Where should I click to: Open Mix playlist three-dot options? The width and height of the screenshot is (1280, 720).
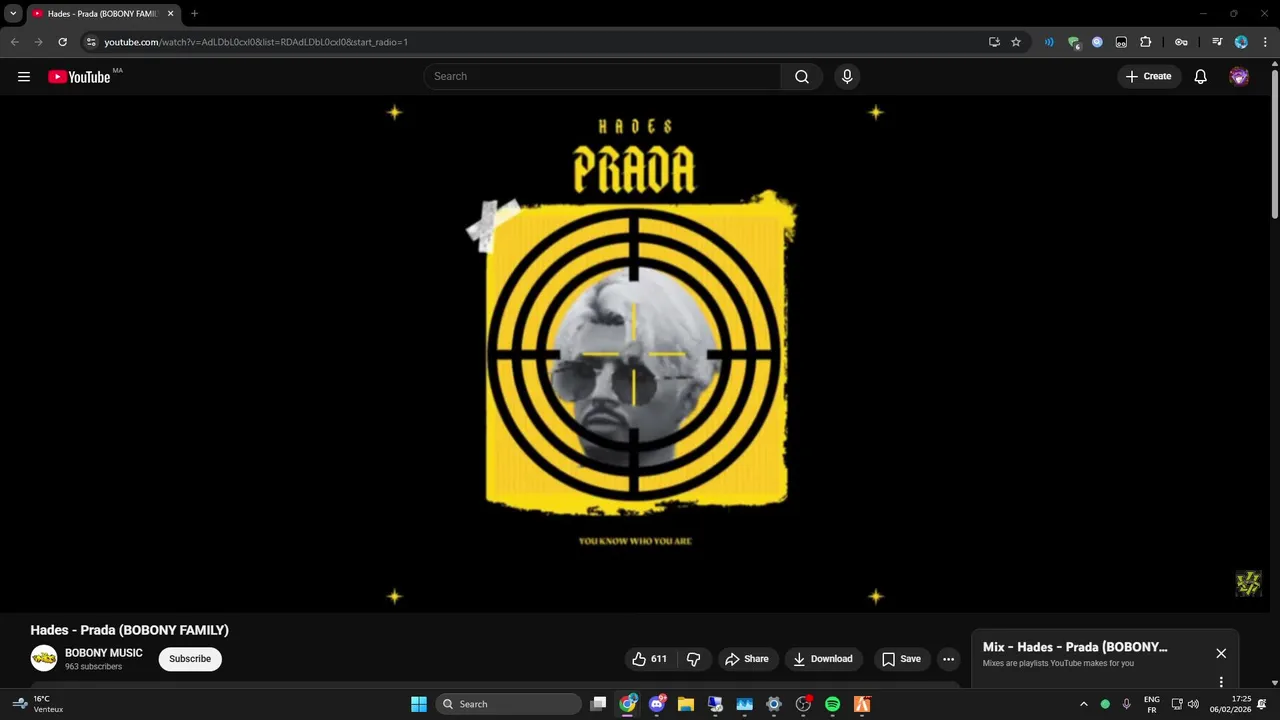coord(1221,682)
